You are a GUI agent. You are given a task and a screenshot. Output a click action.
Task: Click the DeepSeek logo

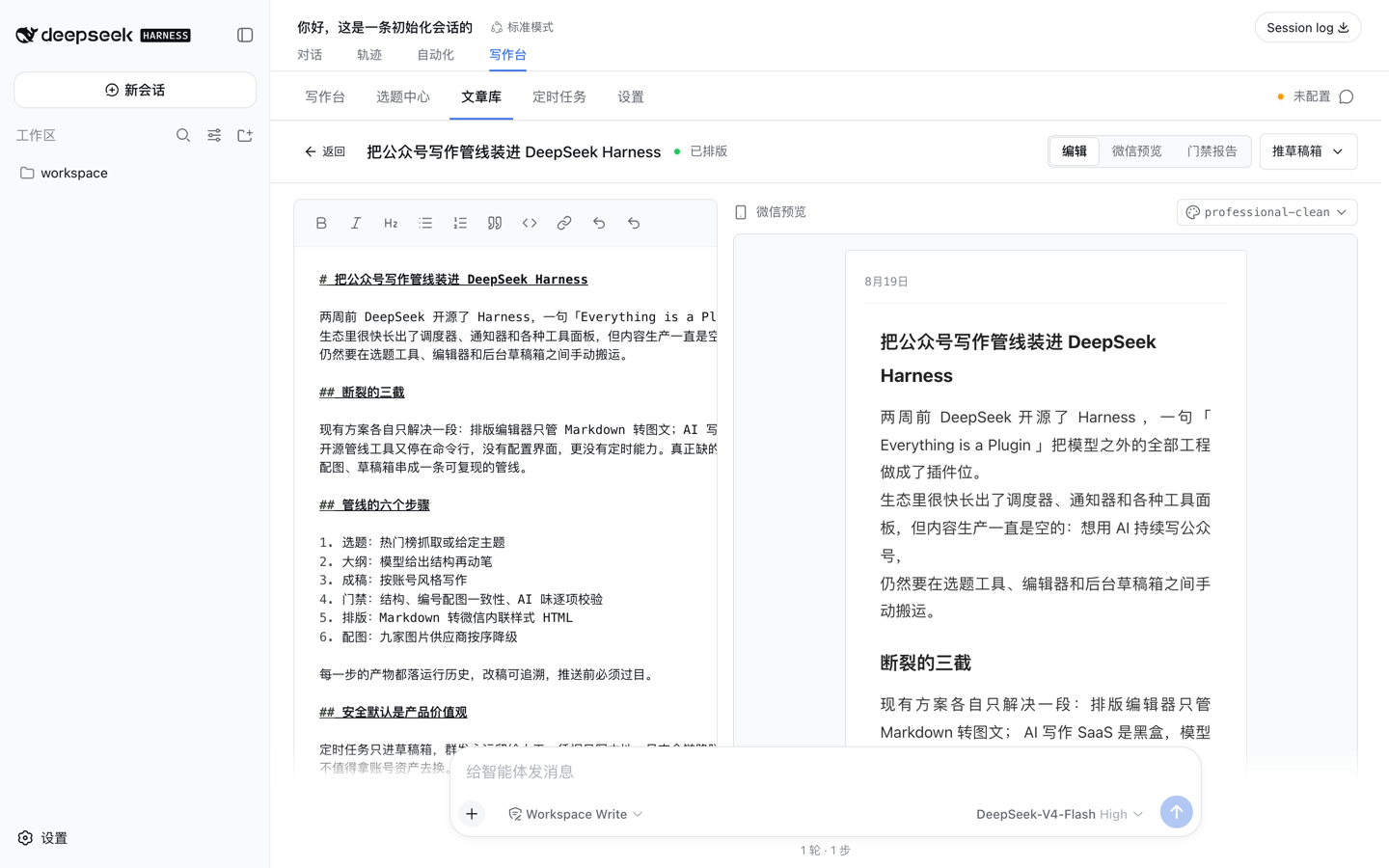[103, 36]
